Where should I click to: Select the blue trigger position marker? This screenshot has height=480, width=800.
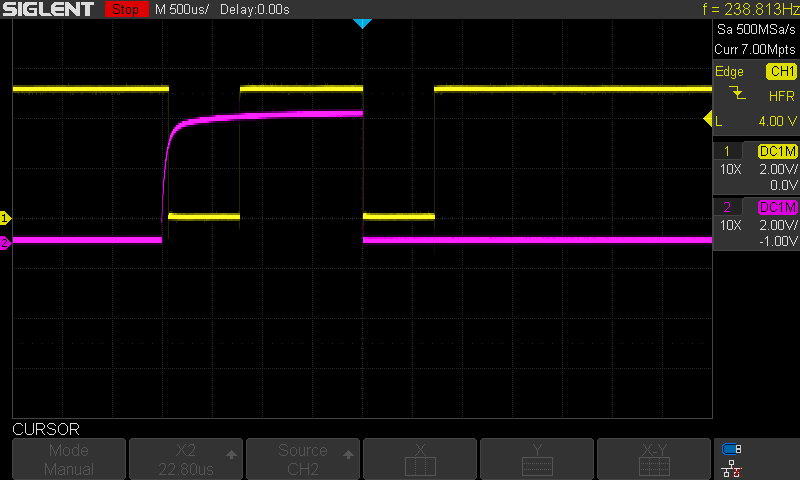362,23
